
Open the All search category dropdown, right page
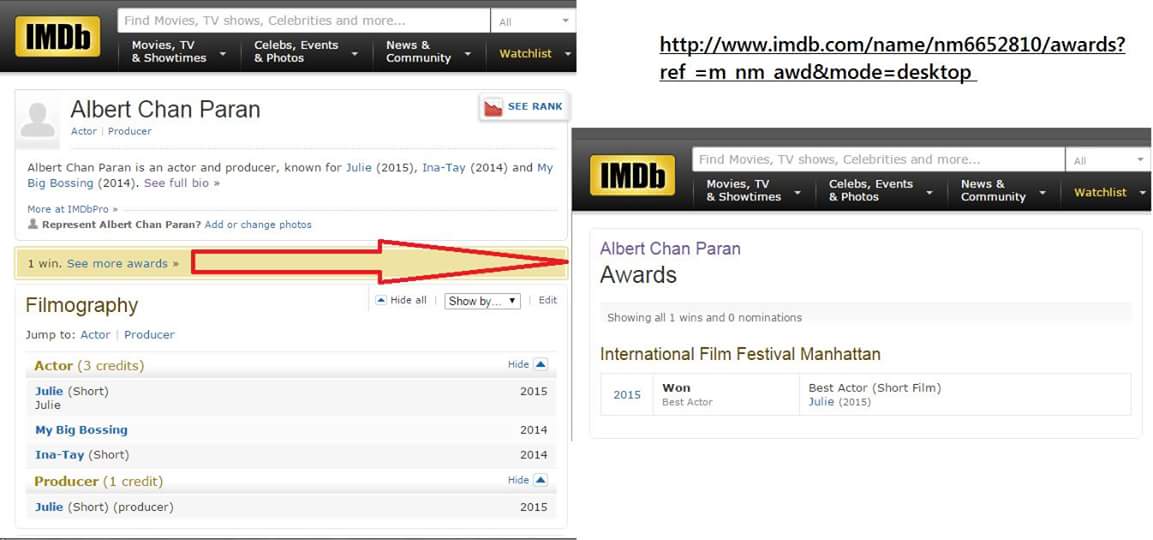coord(1108,160)
